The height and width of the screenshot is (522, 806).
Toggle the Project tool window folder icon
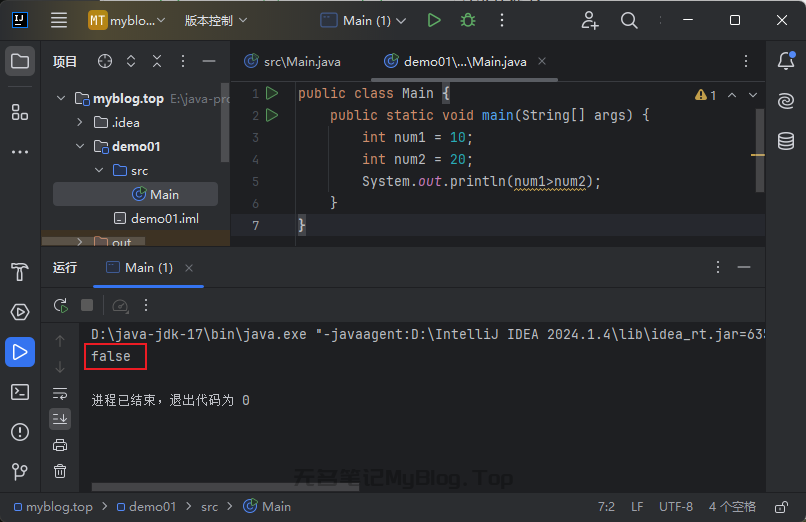tap(20, 61)
